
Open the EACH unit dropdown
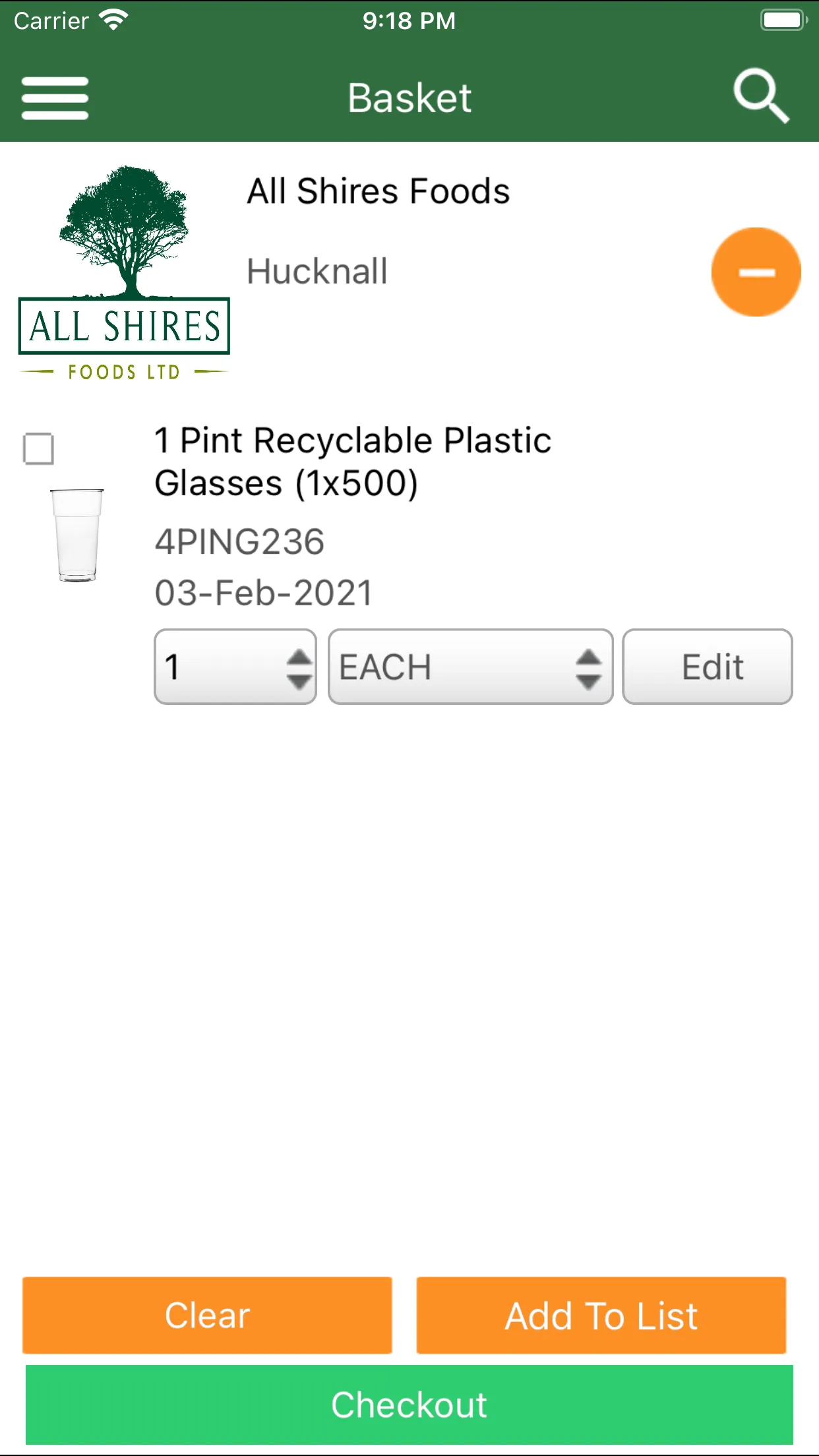pyautogui.click(x=471, y=667)
